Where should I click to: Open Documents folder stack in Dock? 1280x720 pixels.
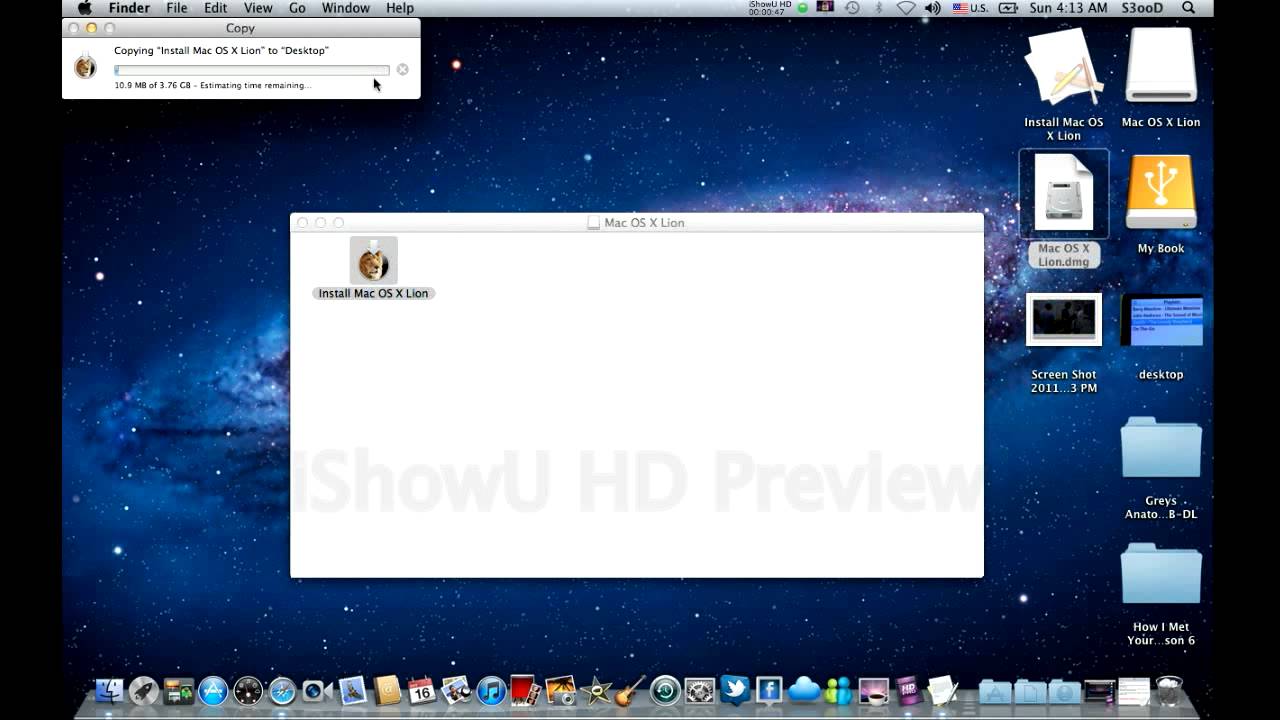tap(1030, 691)
